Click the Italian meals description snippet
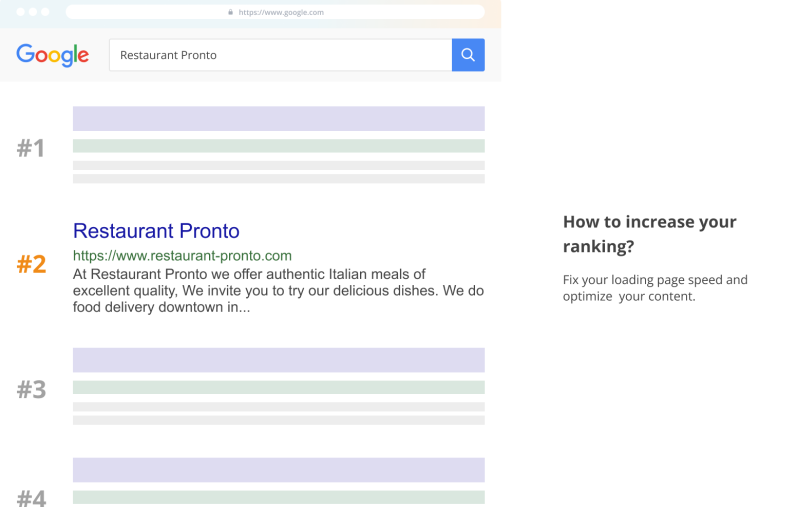The width and height of the screenshot is (797, 507). 278,291
